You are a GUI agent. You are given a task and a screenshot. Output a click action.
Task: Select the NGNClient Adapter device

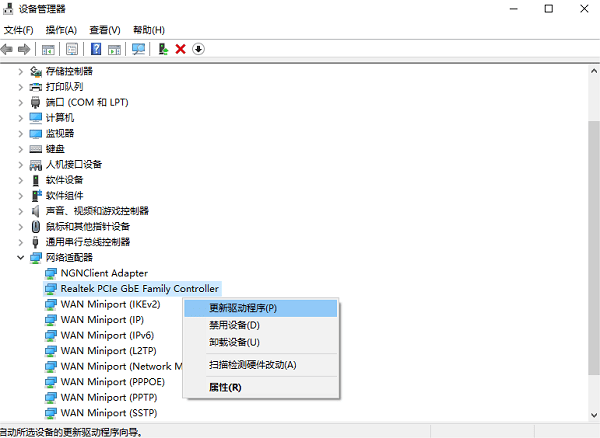103,273
